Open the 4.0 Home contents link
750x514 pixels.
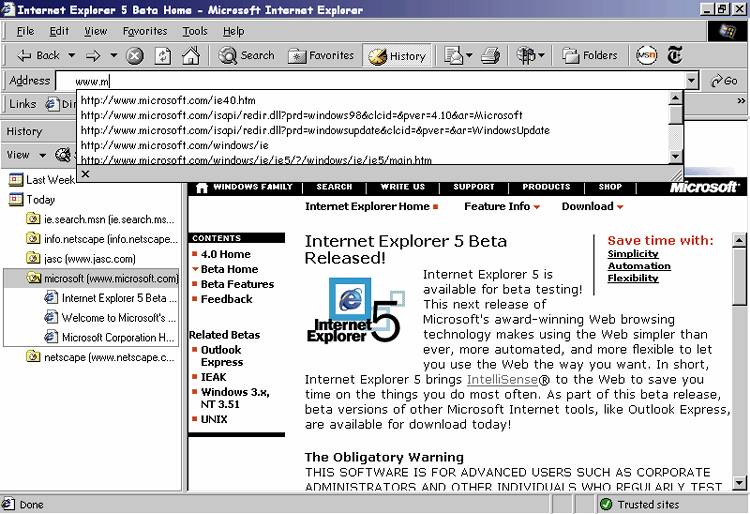pyautogui.click(x=225, y=254)
